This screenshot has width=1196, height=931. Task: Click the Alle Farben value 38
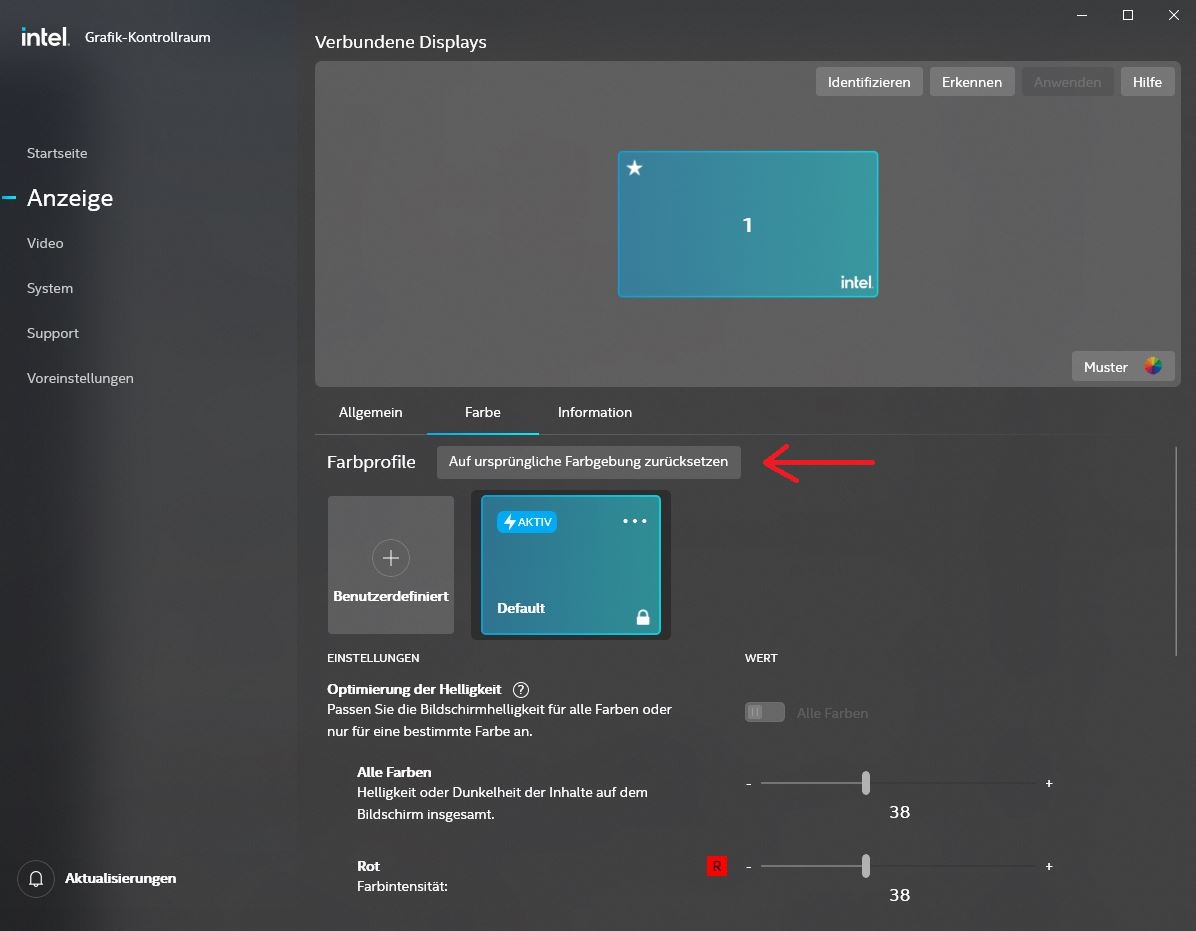pos(899,812)
